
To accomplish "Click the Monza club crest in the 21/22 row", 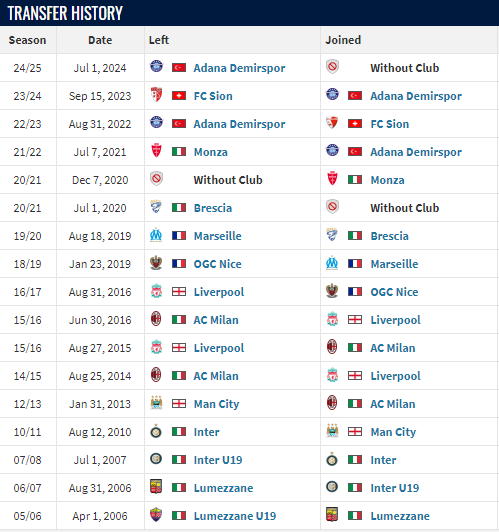I will pos(156,151).
